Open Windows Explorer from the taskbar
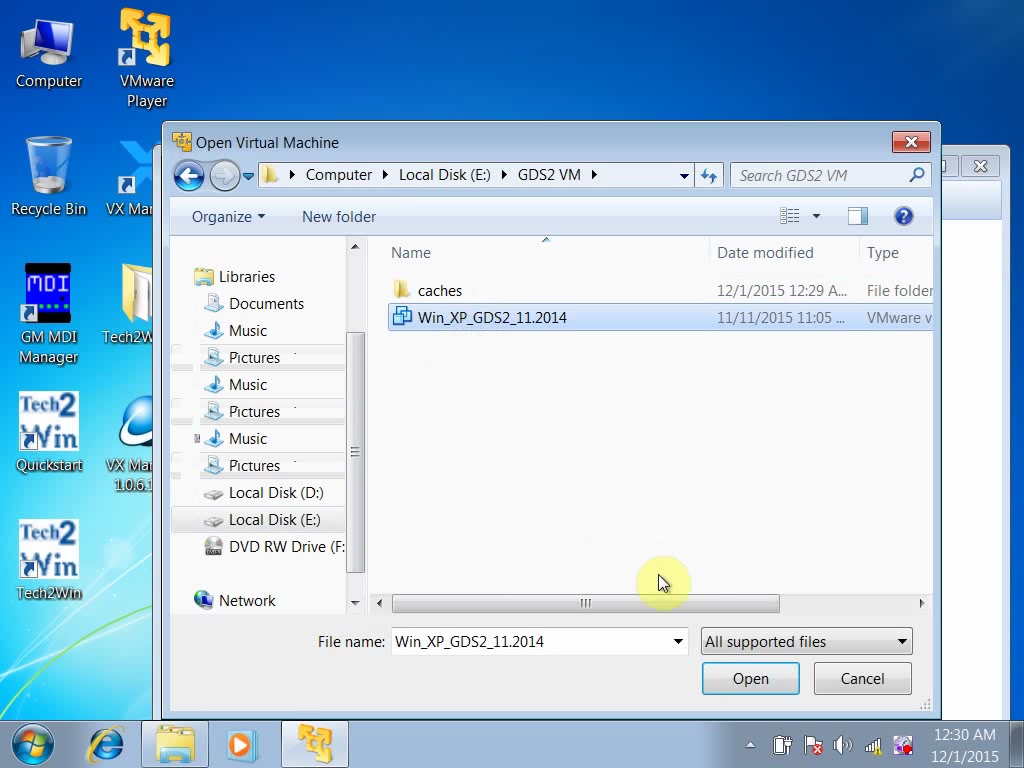Screen dimensions: 1024x768 (174, 744)
